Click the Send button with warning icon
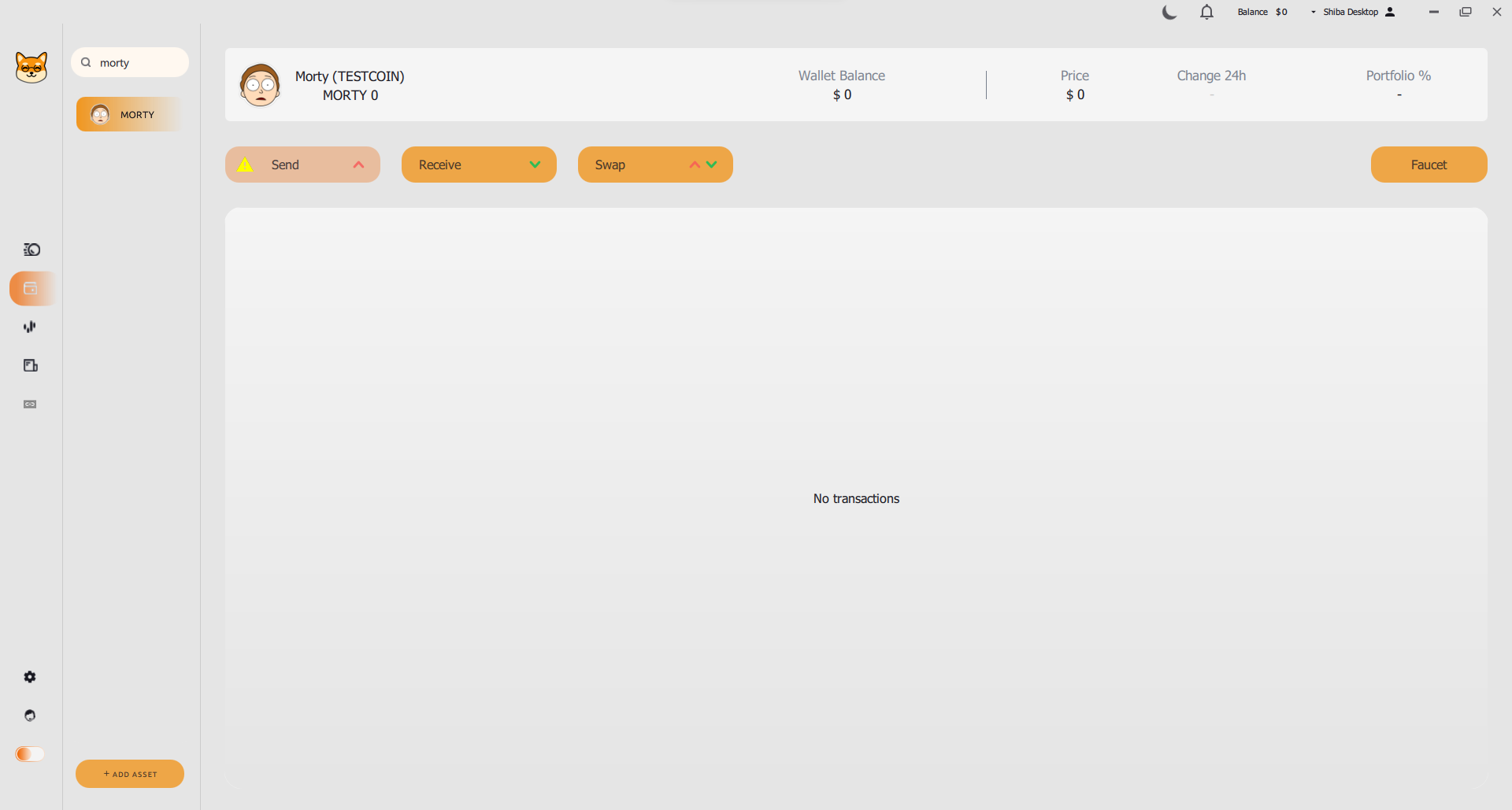Image resolution: width=1512 pixels, height=810 pixels. coord(302,165)
